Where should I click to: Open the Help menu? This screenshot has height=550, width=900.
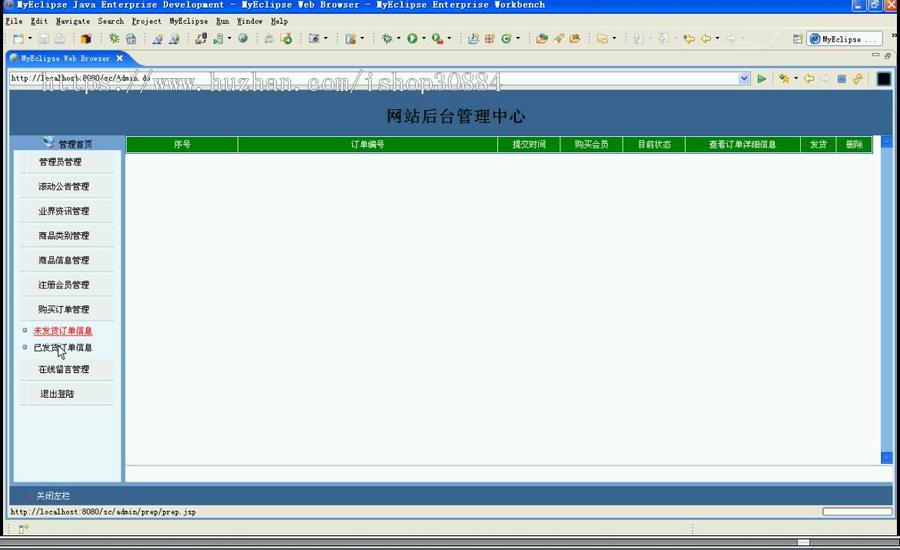point(280,21)
